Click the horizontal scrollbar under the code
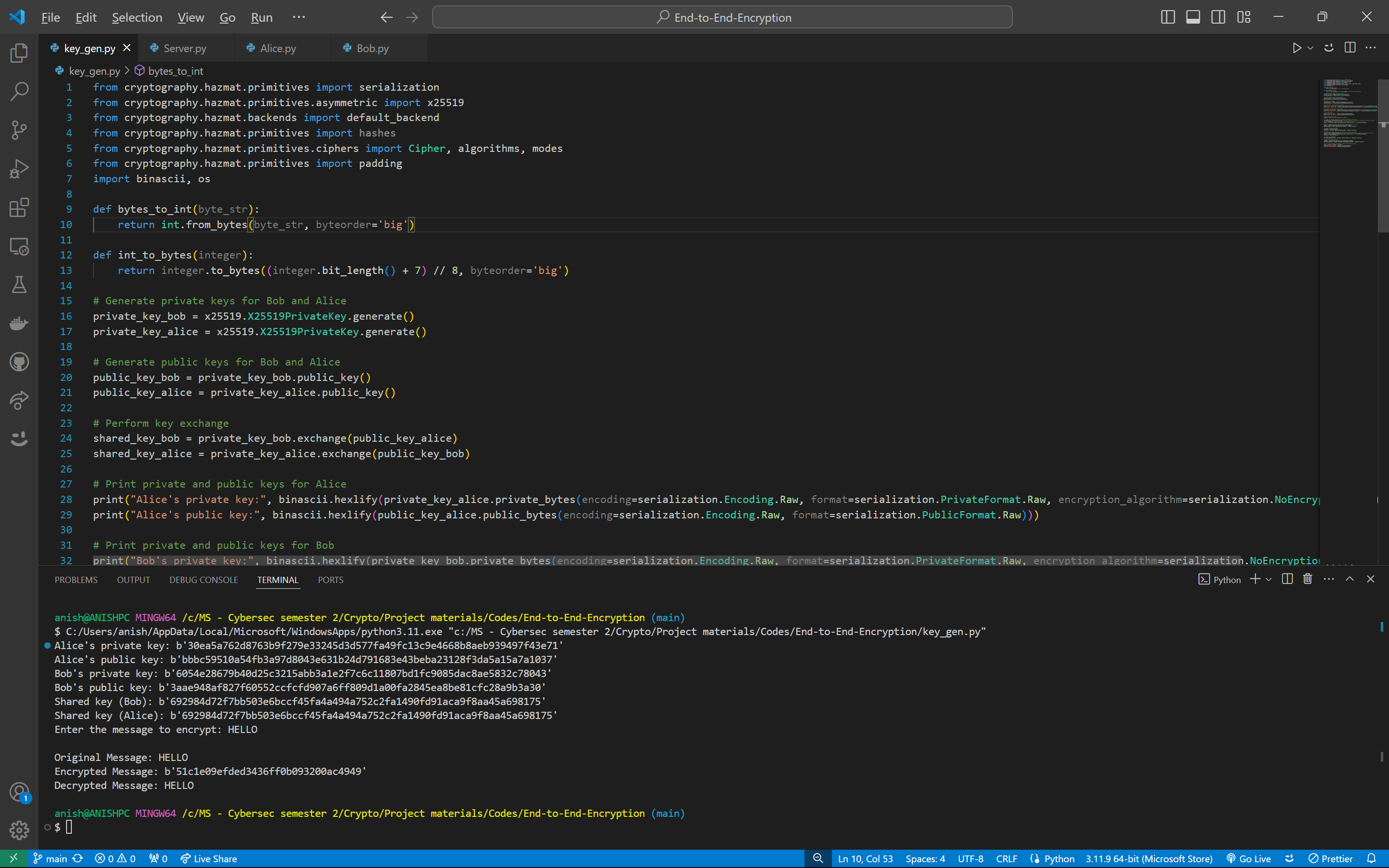Viewport: 1389px width, 868px height. pos(667,561)
